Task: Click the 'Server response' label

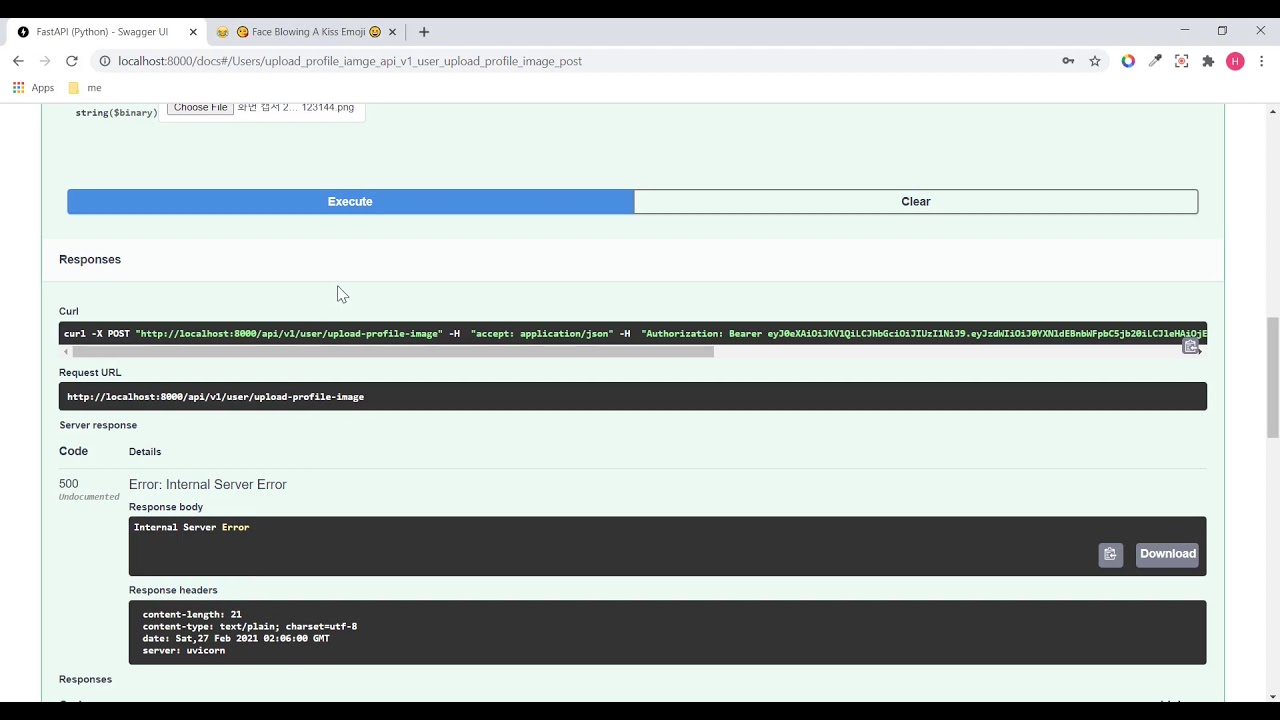Action: (98, 425)
